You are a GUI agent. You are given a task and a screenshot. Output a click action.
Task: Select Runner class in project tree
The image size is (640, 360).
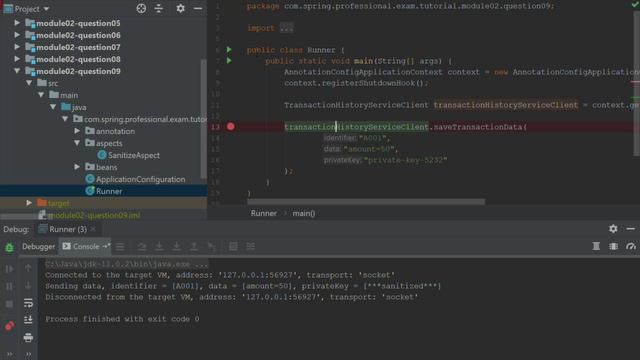point(104,191)
